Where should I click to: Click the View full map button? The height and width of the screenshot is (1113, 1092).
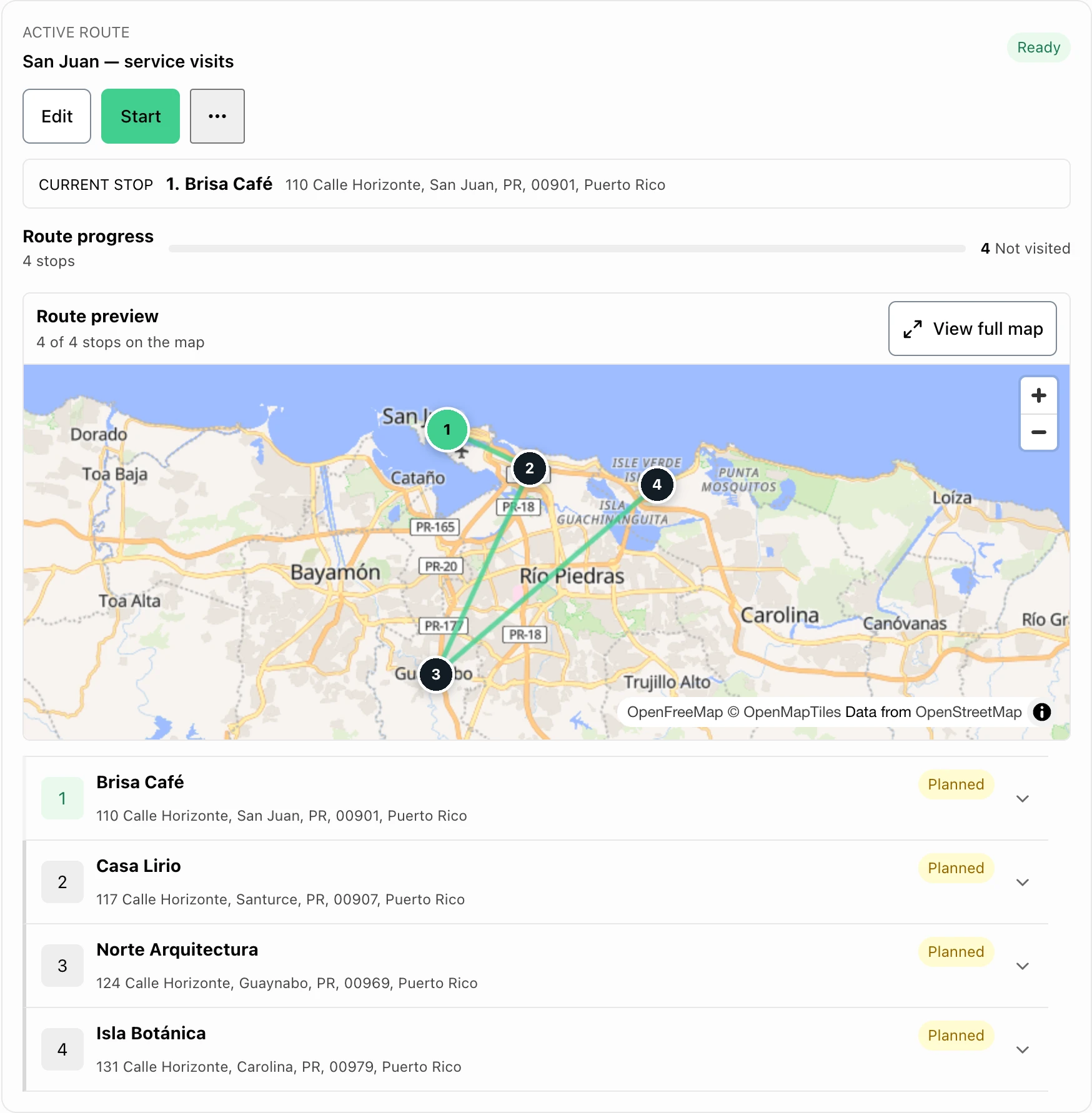click(972, 329)
